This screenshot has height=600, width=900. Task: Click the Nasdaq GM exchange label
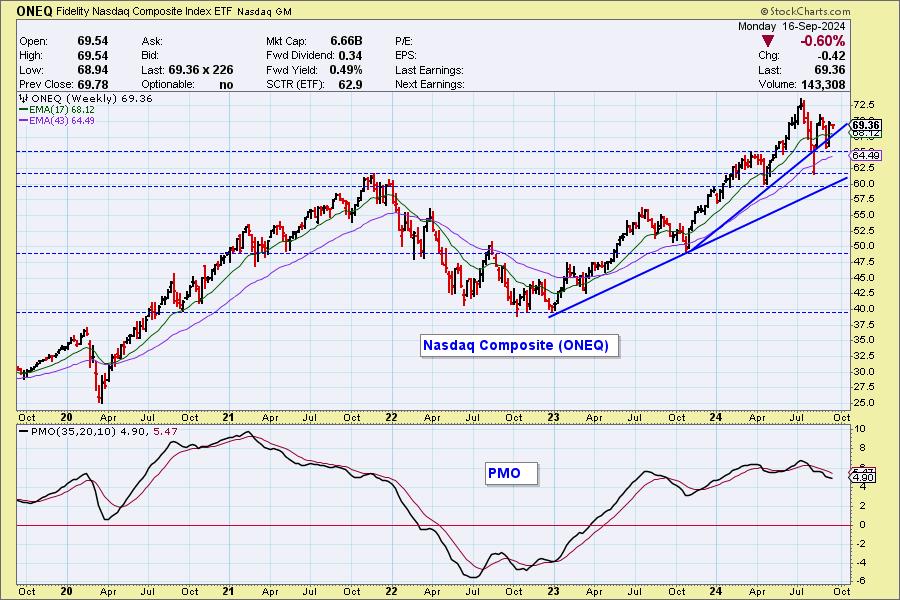click(264, 11)
